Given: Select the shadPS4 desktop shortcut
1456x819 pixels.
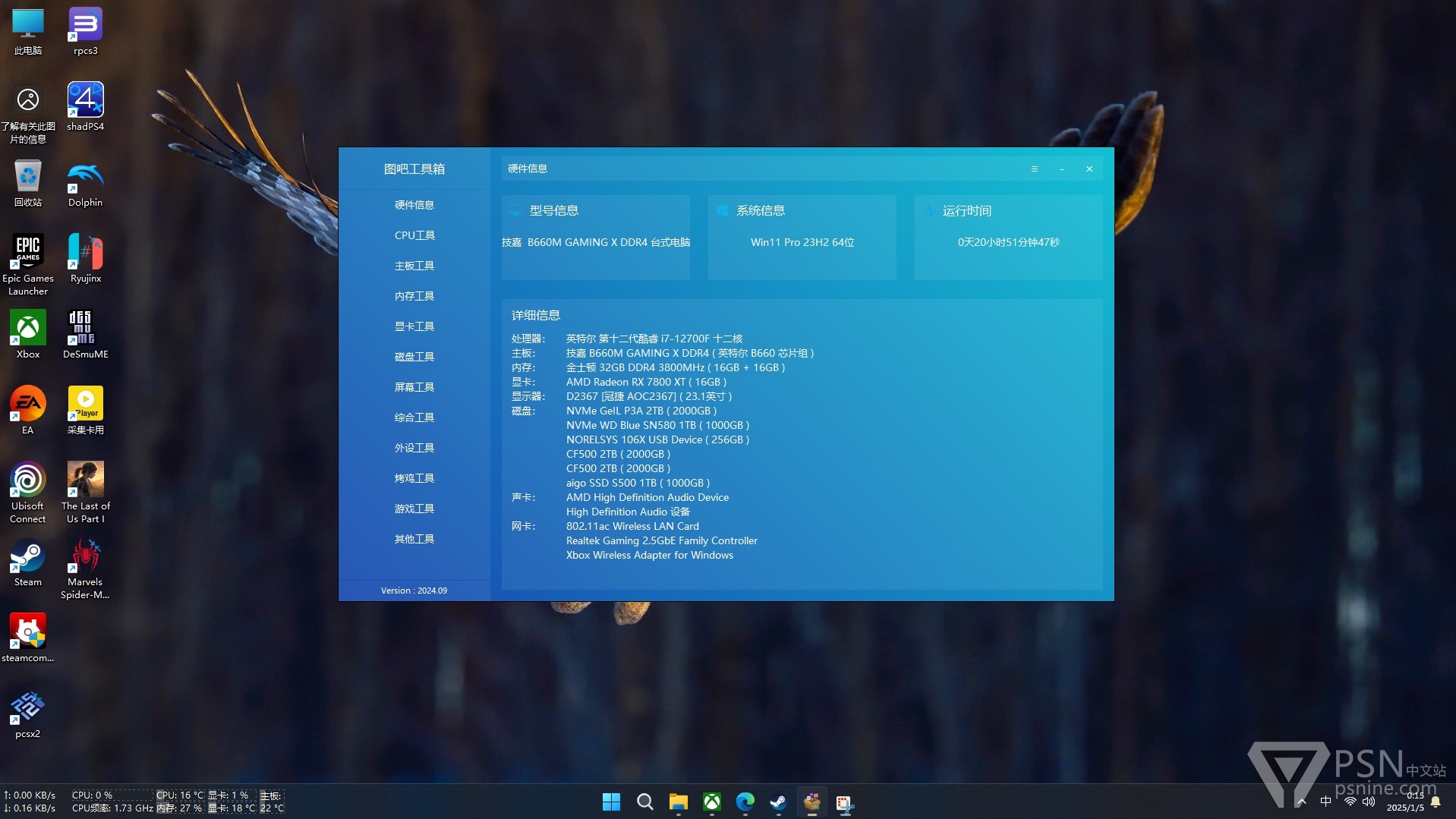Looking at the screenshot, I should [85, 107].
